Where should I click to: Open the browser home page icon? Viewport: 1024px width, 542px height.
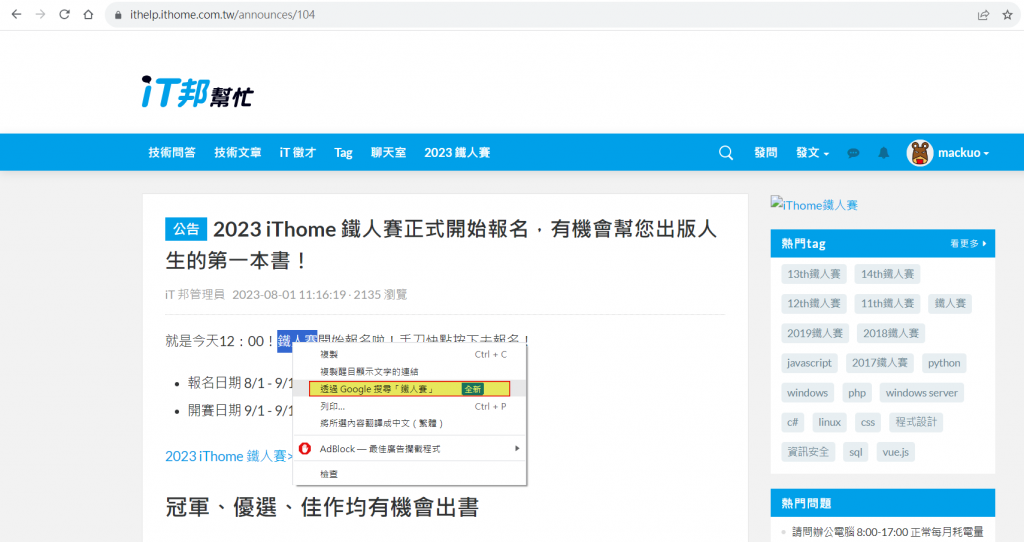click(88, 14)
